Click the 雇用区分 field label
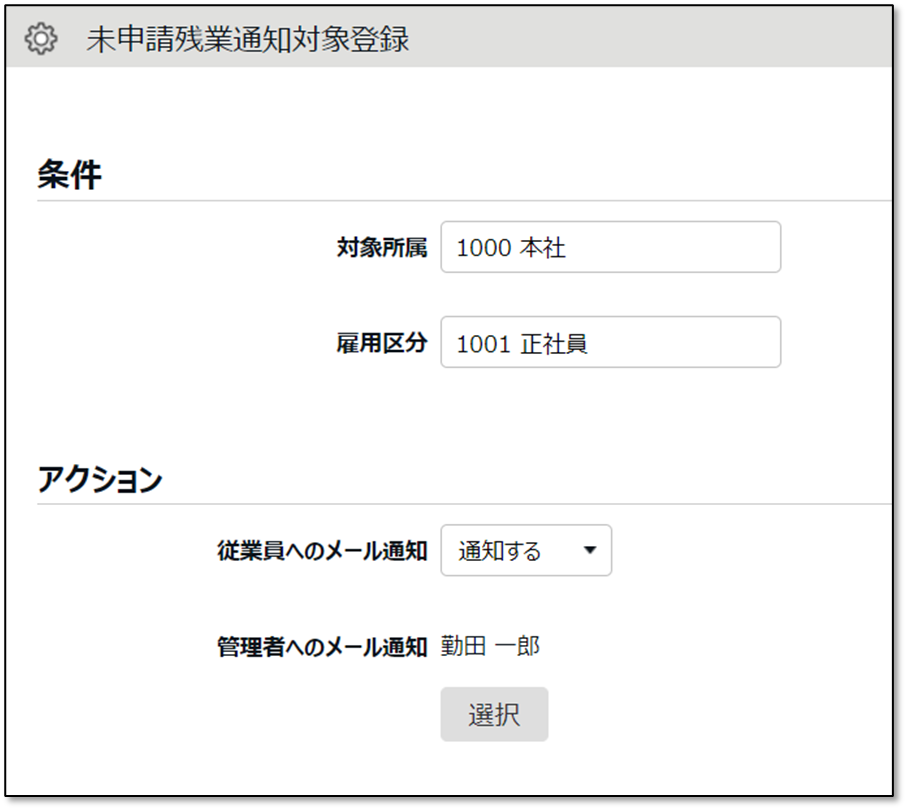 pyautogui.click(x=381, y=343)
